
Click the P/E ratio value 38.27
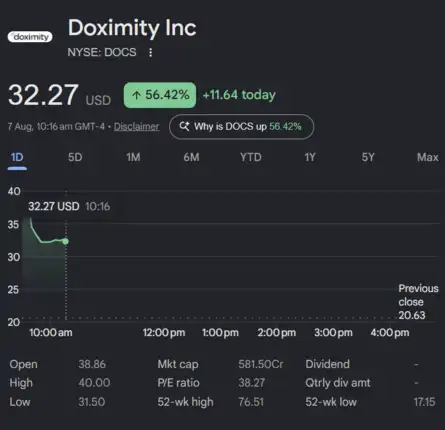[251, 383]
